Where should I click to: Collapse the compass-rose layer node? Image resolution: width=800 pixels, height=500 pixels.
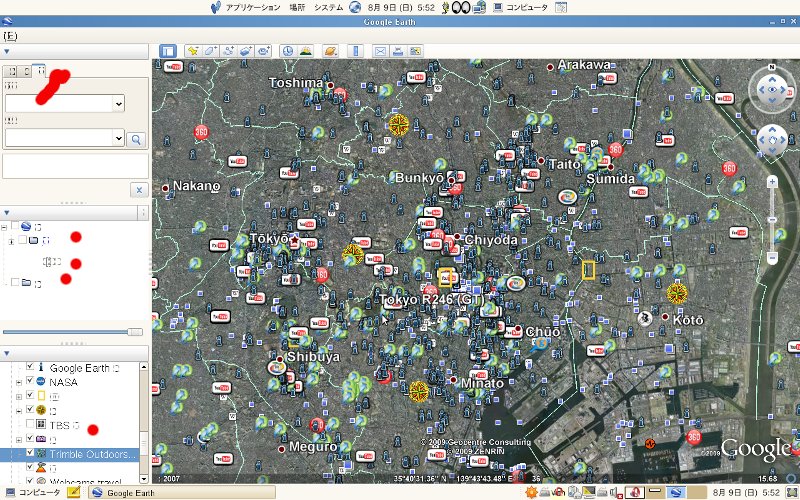pos(19,410)
